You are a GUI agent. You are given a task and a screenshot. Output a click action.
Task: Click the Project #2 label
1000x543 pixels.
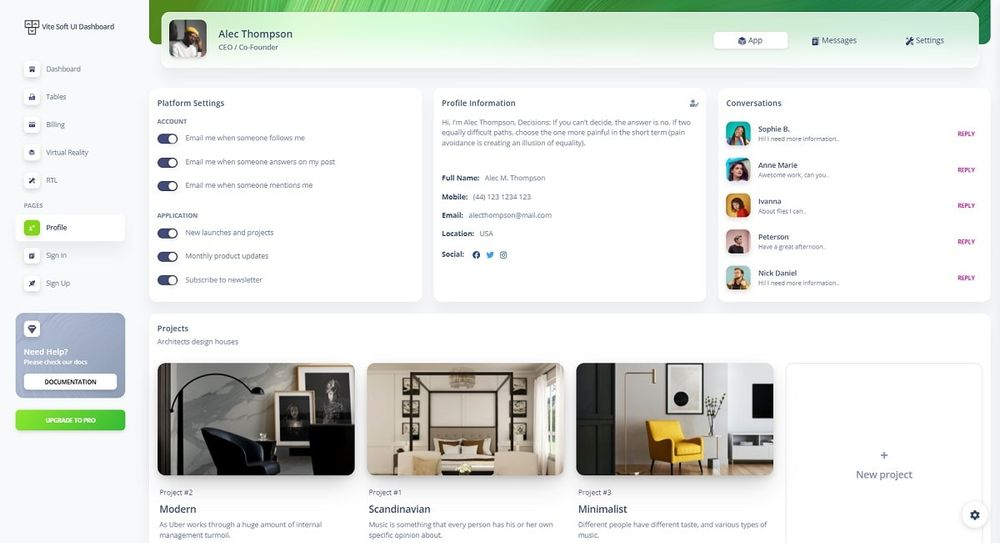[176, 493]
